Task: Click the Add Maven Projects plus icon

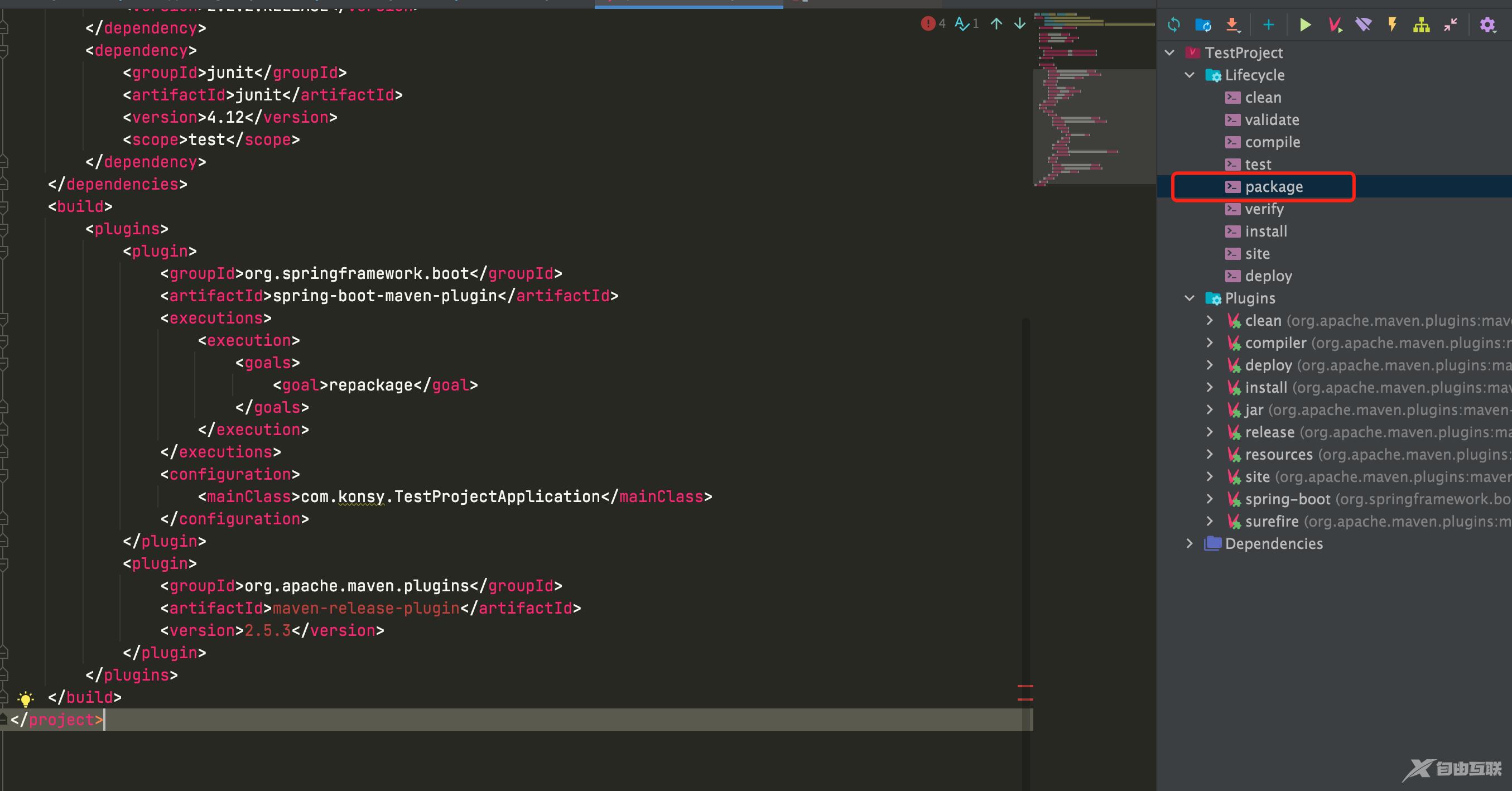Action: point(1268,25)
